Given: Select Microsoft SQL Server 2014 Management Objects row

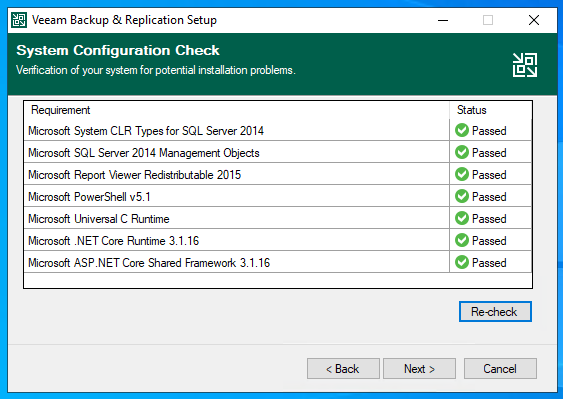Looking at the screenshot, I should 278,152.
